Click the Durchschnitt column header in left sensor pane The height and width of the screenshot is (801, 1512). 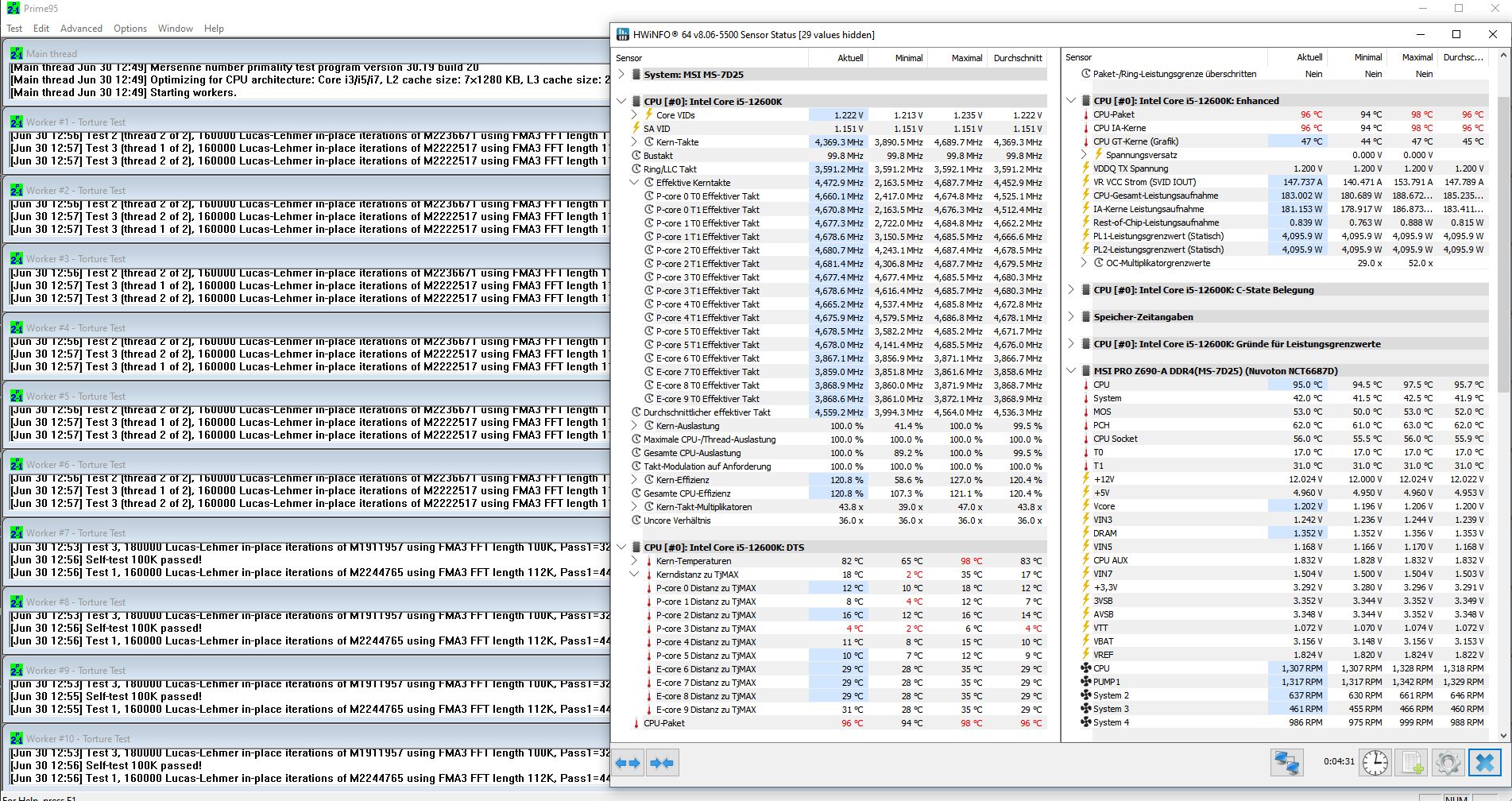[1016, 58]
